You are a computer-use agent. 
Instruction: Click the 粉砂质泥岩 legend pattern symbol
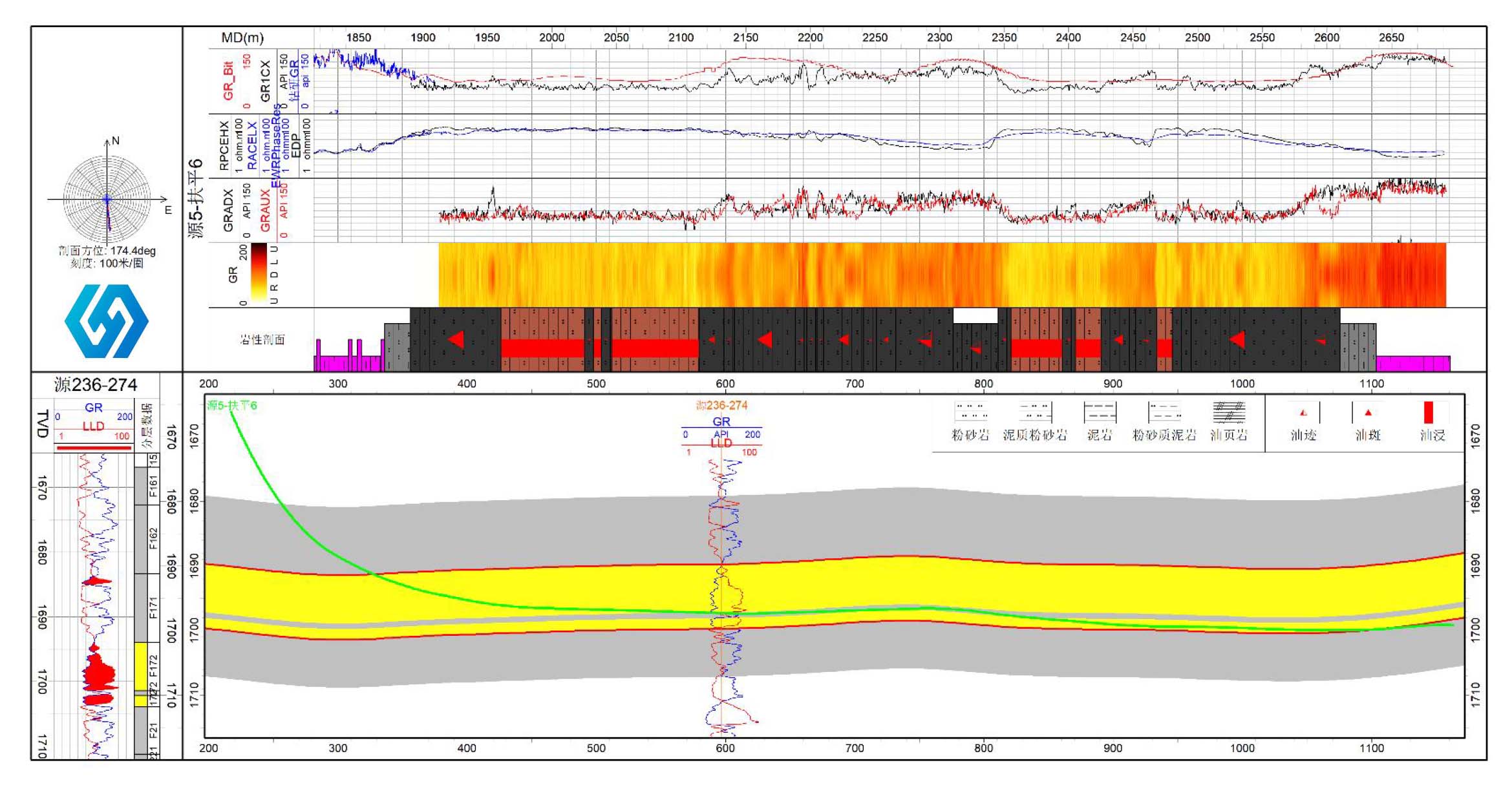coord(1165,412)
